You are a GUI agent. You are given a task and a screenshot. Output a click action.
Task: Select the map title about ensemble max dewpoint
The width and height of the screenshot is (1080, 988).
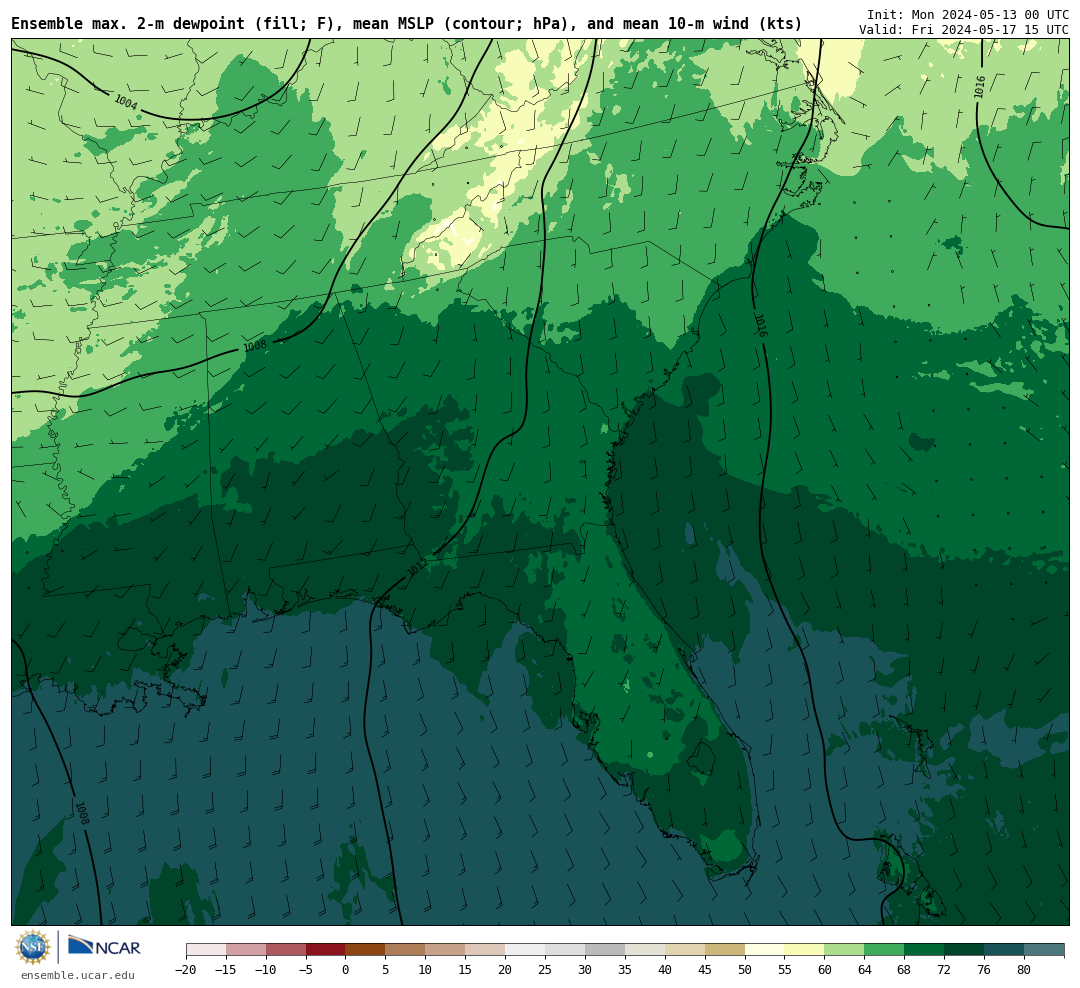pyautogui.click(x=406, y=24)
